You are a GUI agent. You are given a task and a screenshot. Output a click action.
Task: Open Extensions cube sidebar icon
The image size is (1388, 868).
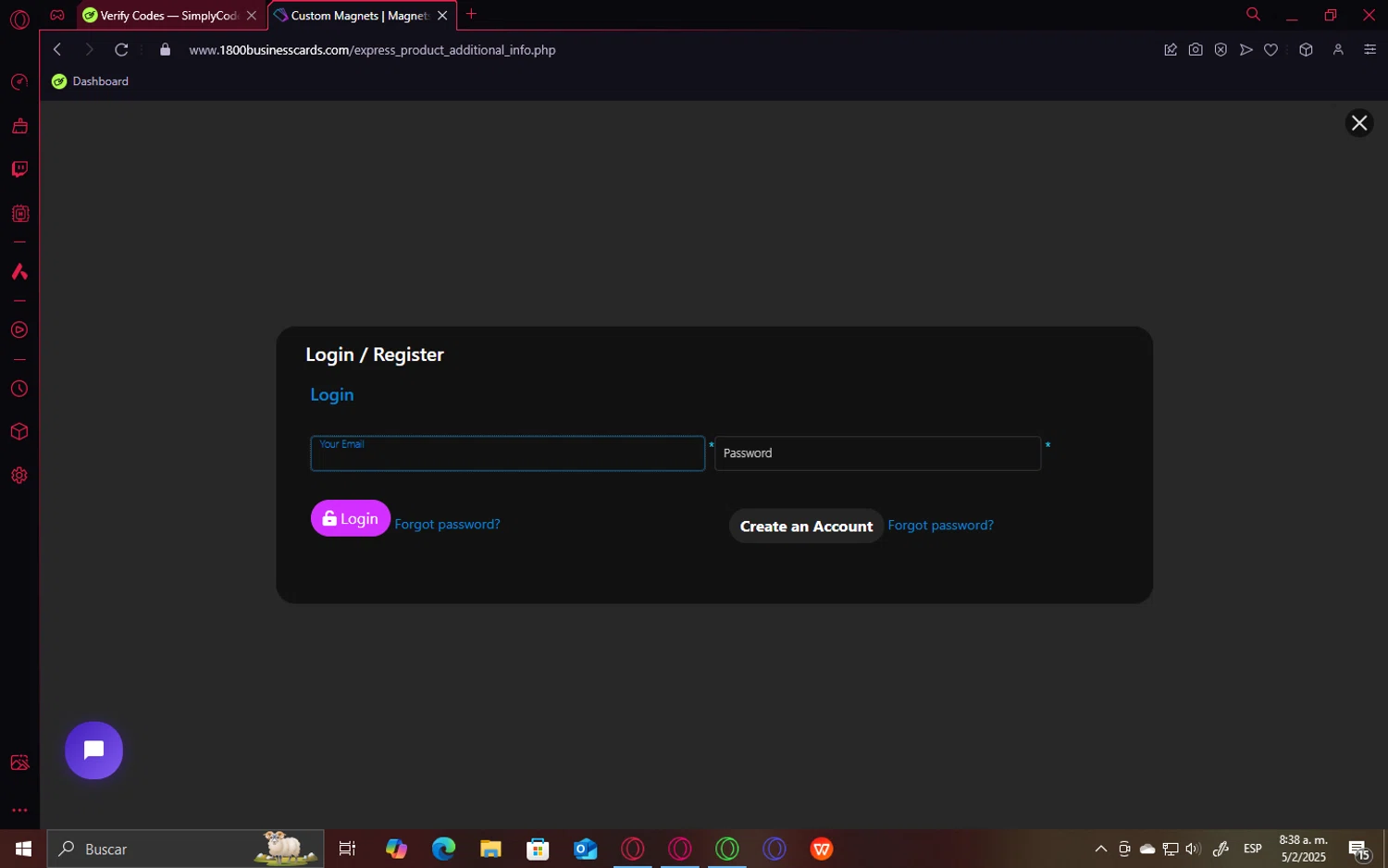19,432
